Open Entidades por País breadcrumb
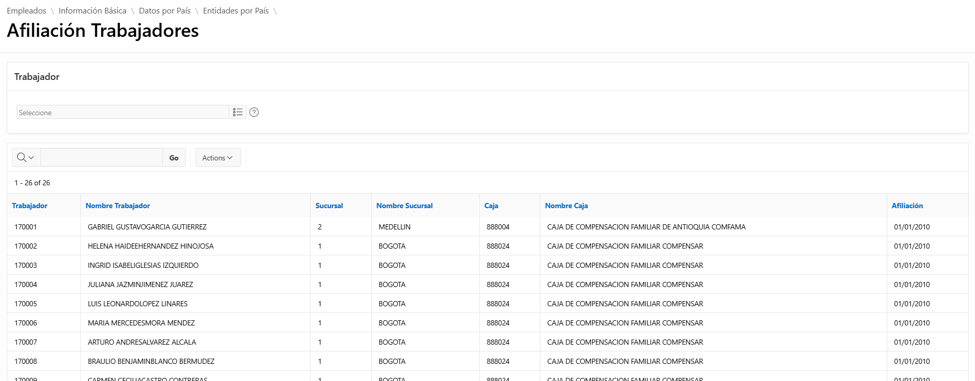The width and height of the screenshot is (975, 381). point(236,11)
